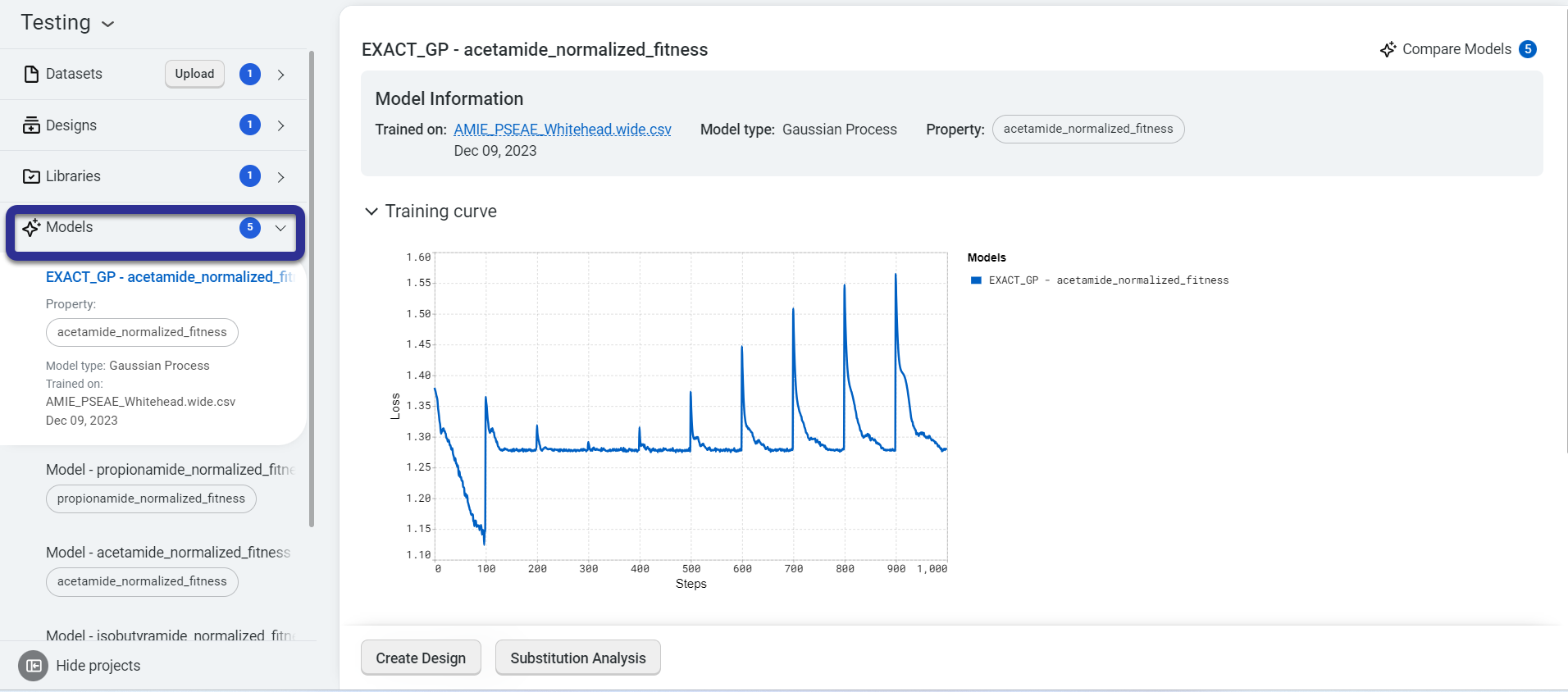1568x692 pixels.
Task: Click the Hide projects label
Action: click(x=98, y=666)
